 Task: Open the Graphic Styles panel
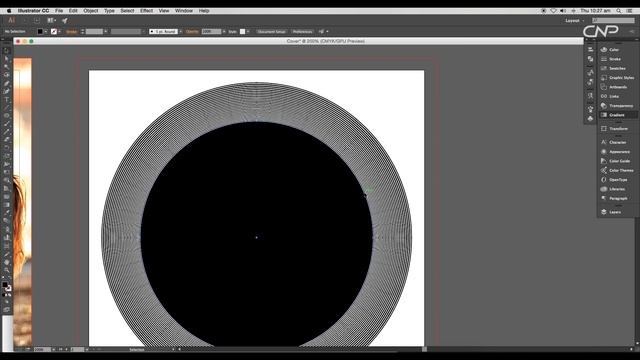[617, 78]
